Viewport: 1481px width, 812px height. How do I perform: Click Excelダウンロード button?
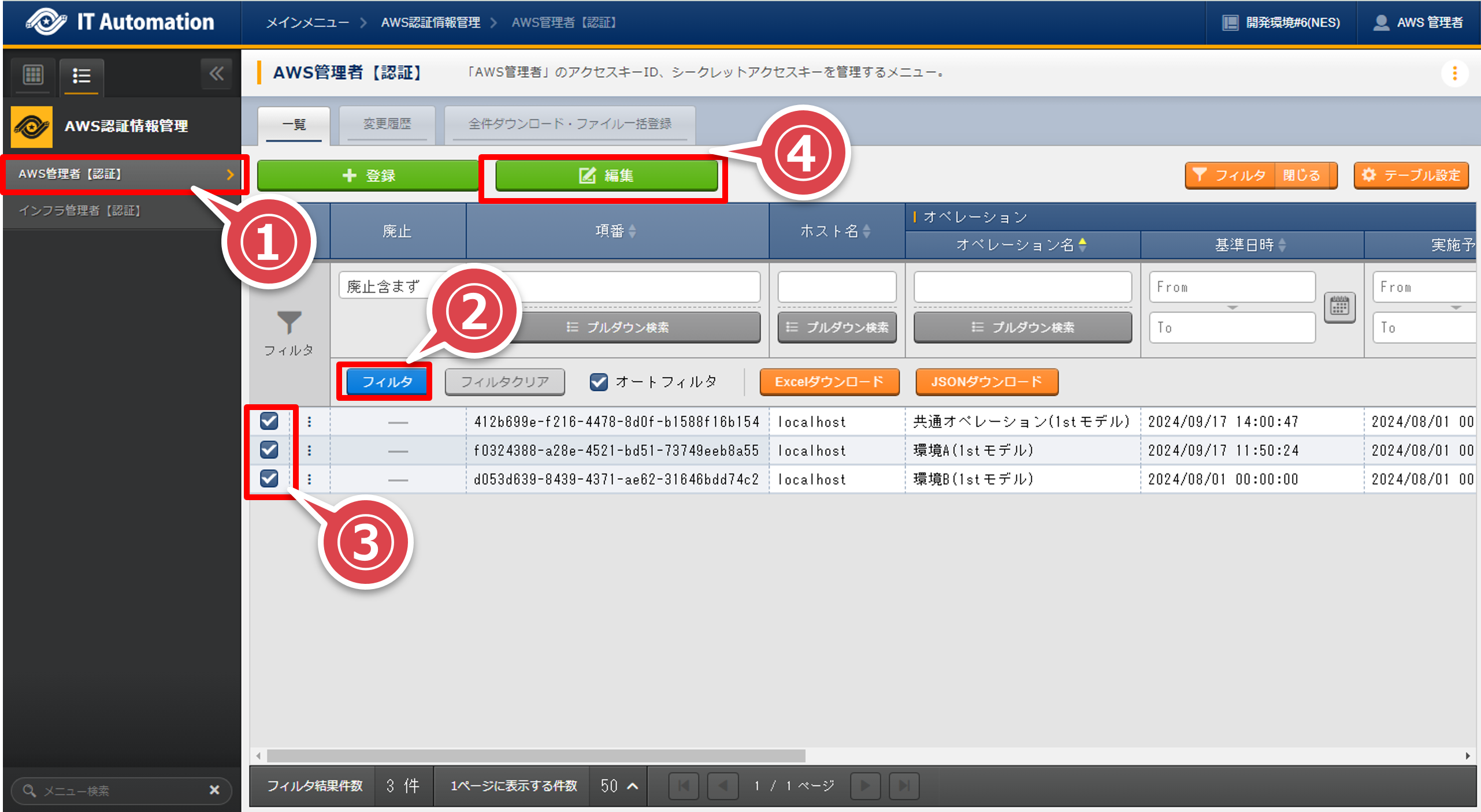(x=829, y=382)
